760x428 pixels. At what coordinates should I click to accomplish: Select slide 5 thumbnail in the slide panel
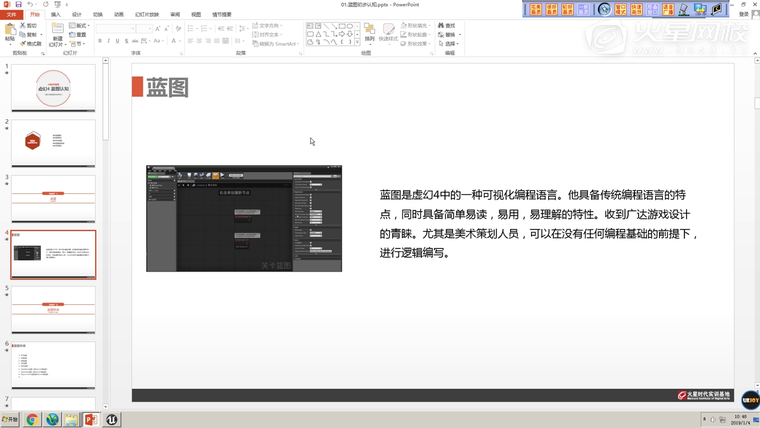click(54, 309)
